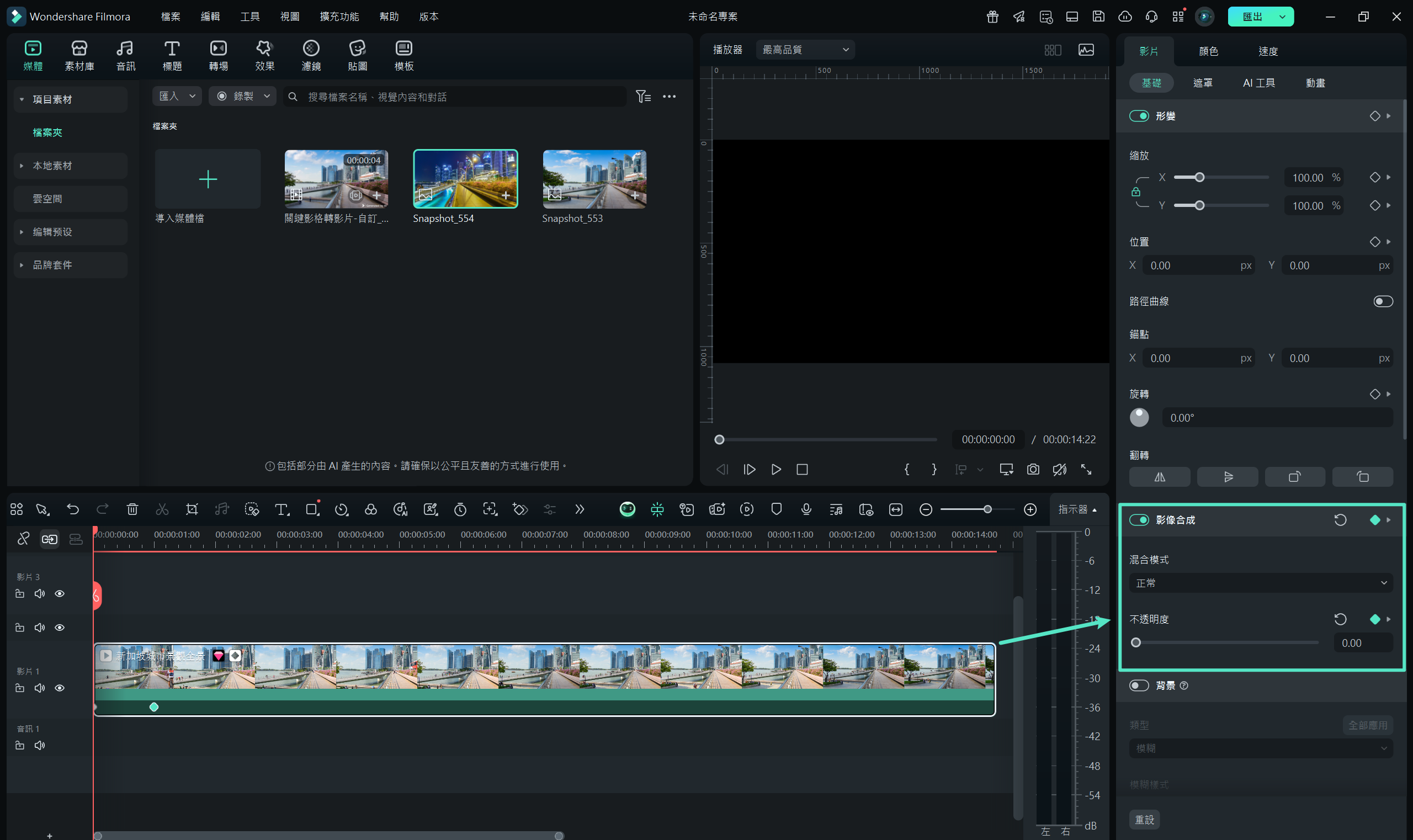1413x840 pixels.
Task: Open the 濾鏡 filters panel
Action: 311,56
